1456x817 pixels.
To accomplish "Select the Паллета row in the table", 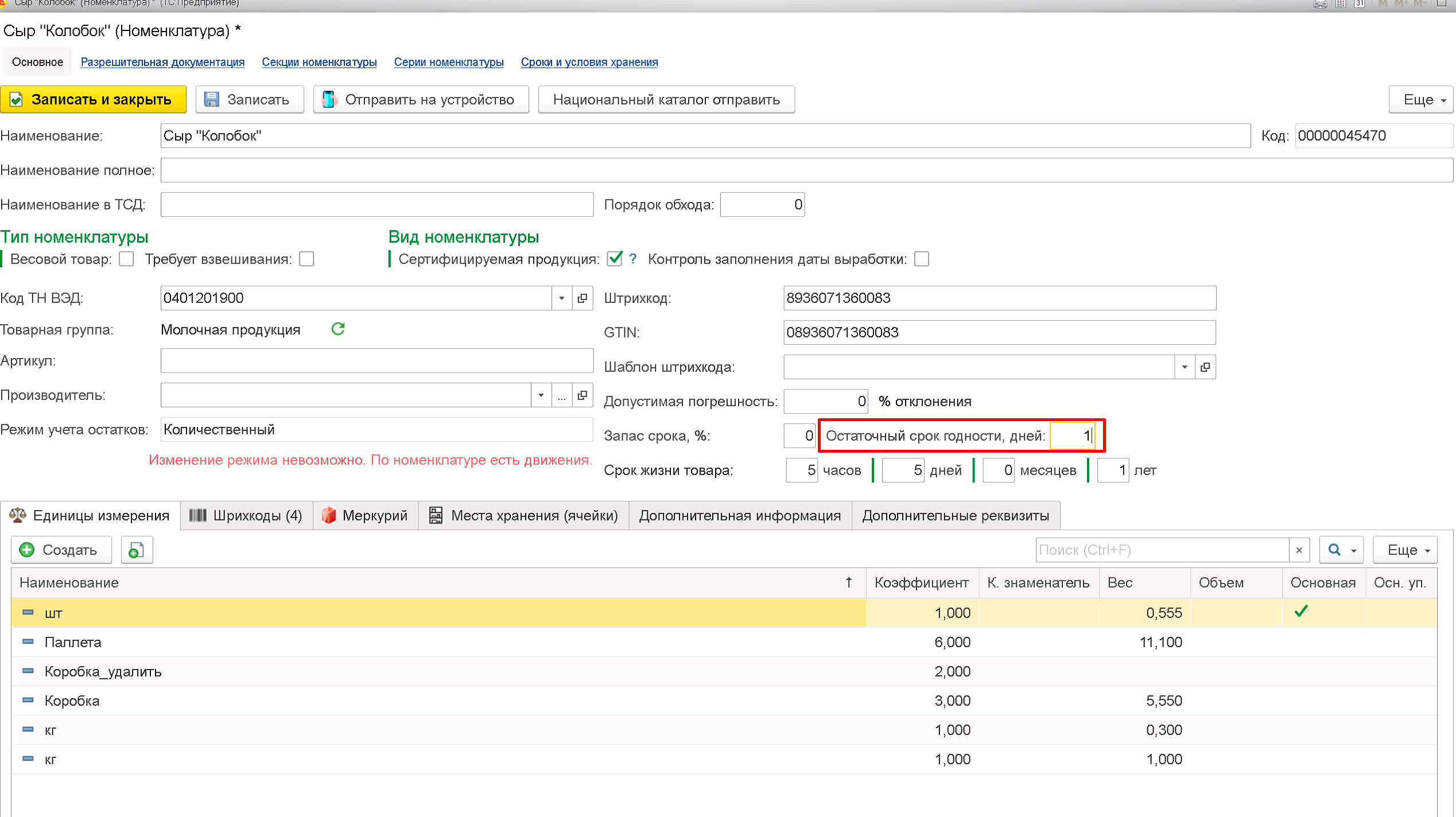I will 73,642.
